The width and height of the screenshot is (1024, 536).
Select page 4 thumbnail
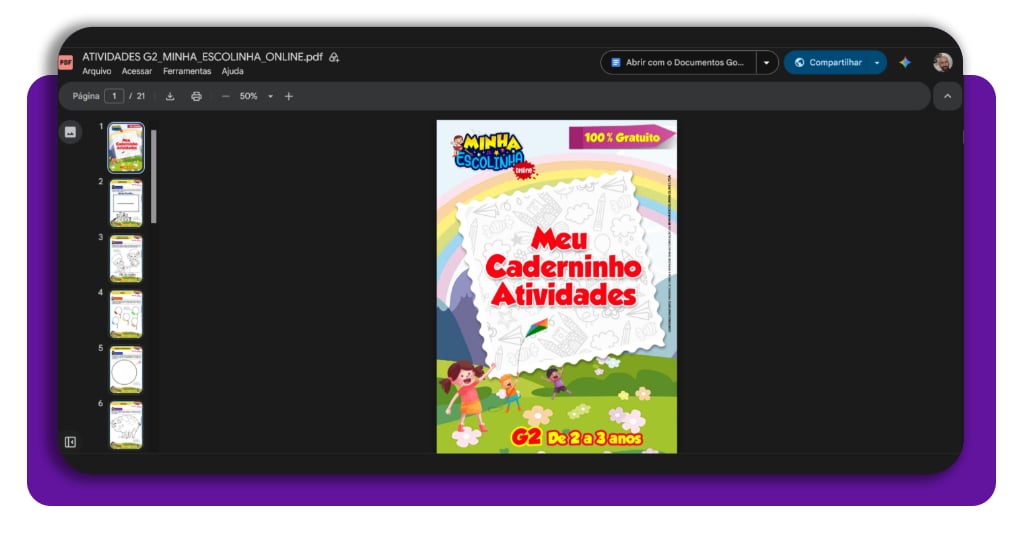pyautogui.click(x=126, y=314)
